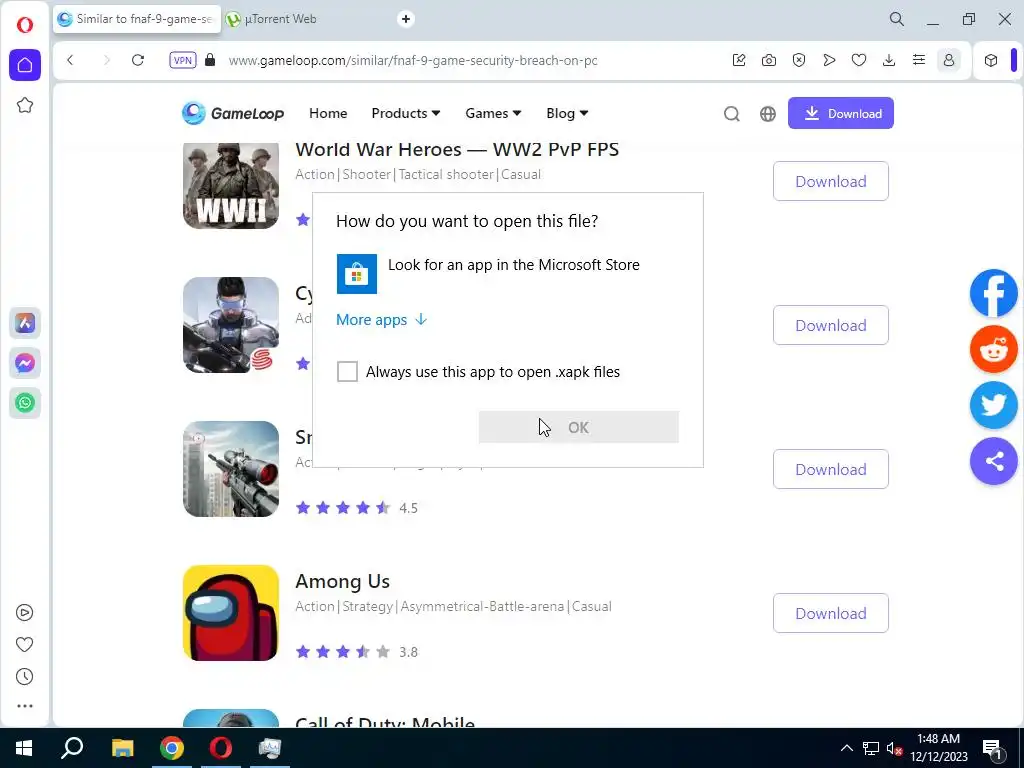Download Among Us game
The width and height of the screenshot is (1024, 768).
click(831, 613)
